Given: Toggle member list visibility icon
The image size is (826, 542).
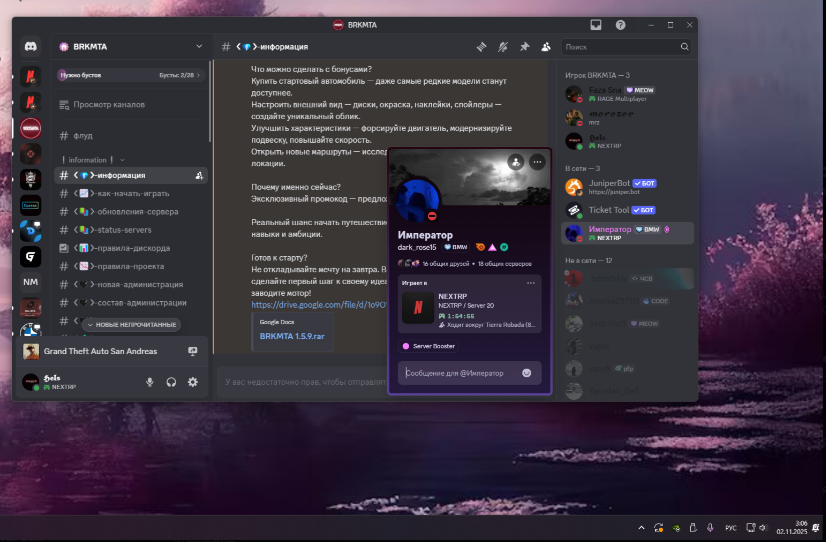Looking at the screenshot, I should tap(545, 47).
